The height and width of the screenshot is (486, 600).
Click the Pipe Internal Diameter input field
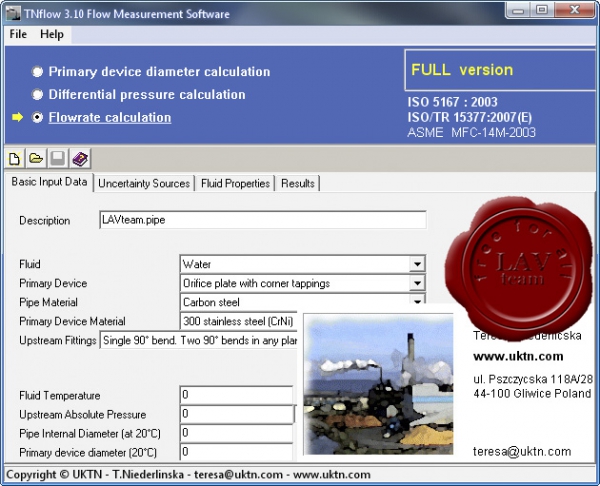click(x=237, y=433)
